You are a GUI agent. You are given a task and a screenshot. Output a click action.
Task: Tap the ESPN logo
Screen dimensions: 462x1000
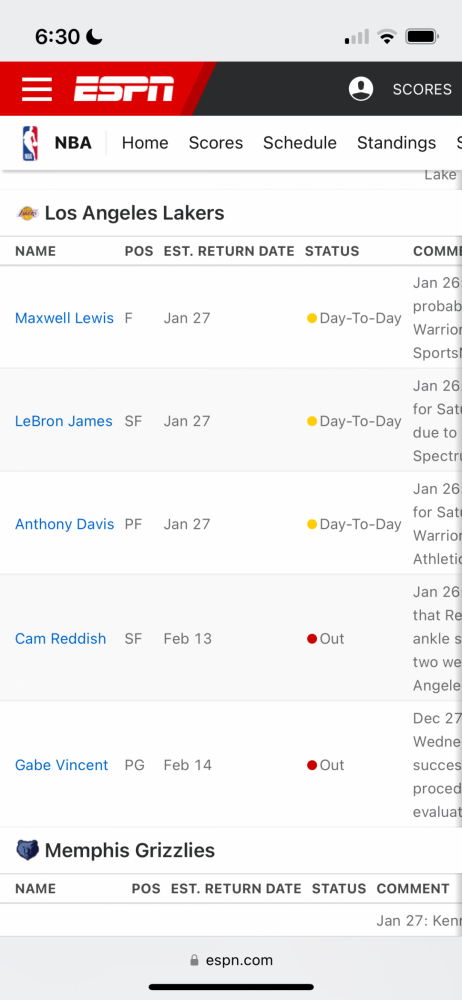point(124,89)
